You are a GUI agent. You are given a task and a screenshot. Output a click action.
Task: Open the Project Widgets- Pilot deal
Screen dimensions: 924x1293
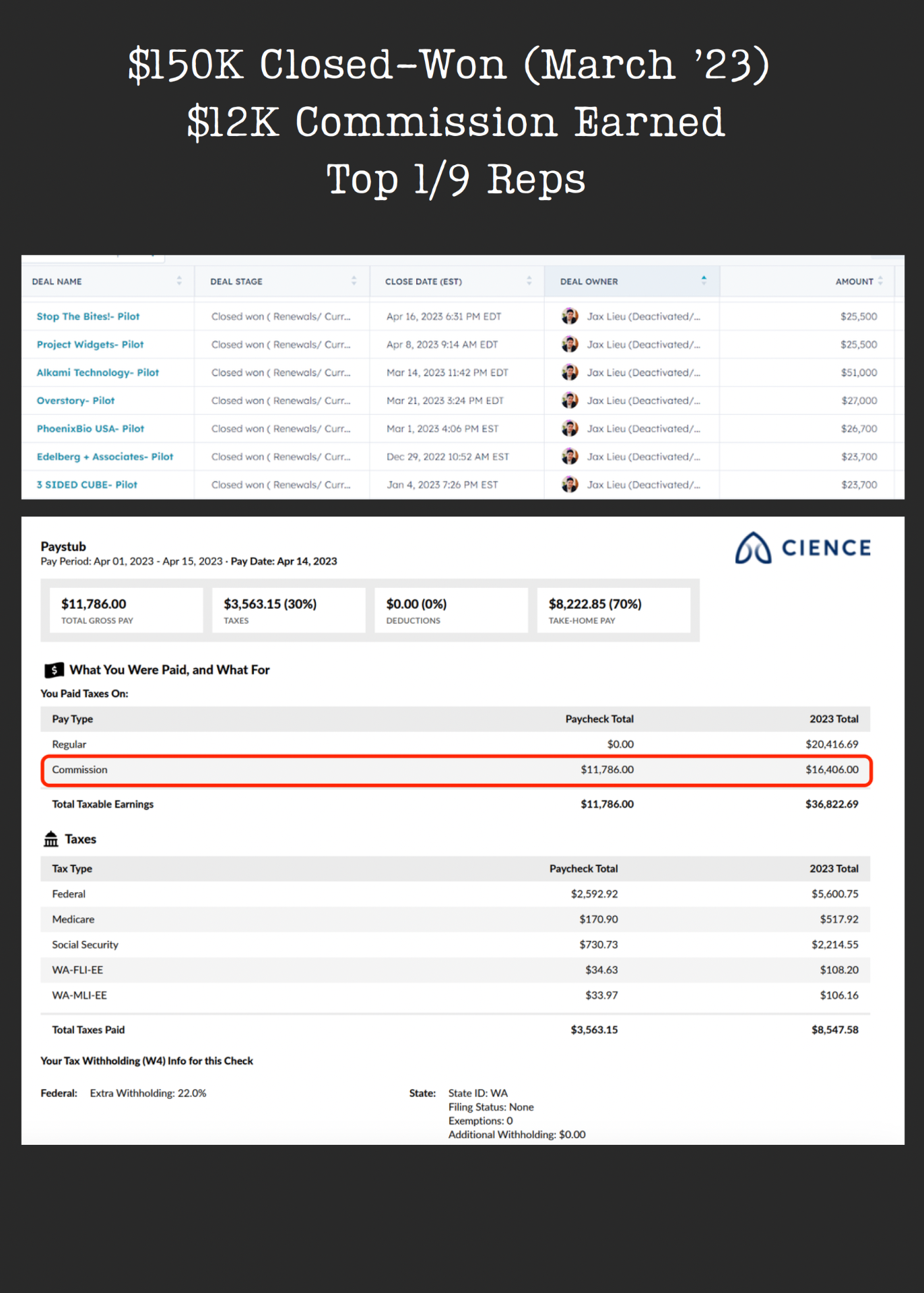point(90,344)
